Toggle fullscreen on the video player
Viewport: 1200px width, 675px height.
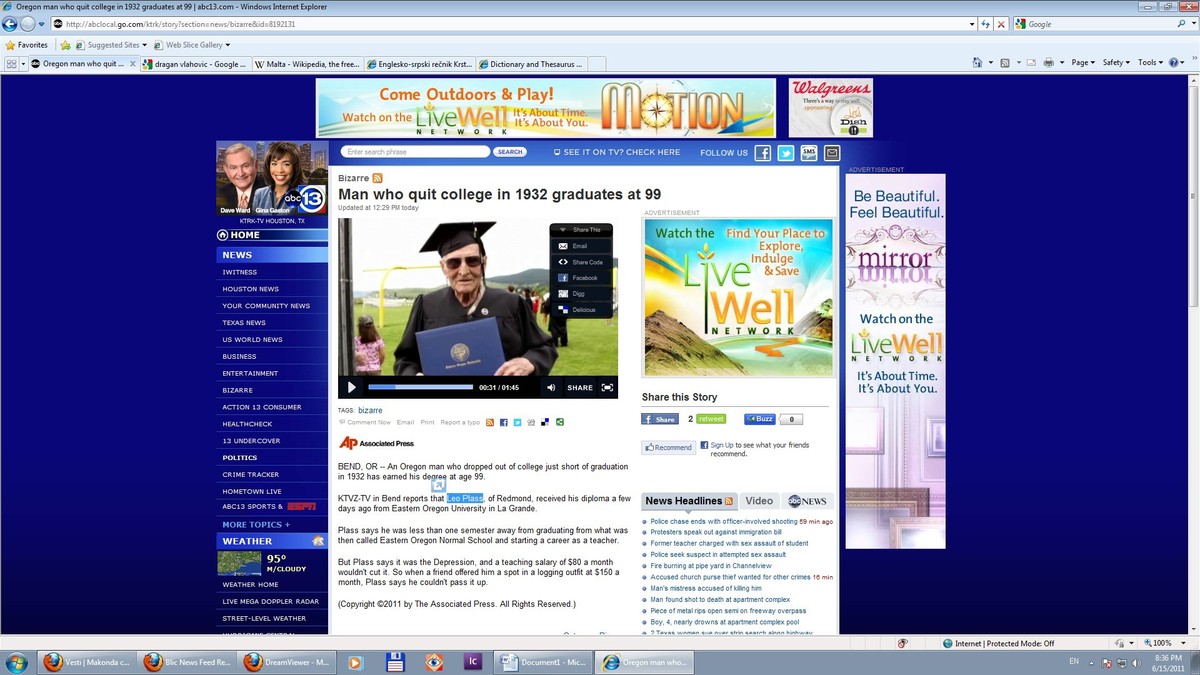click(x=607, y=387)
